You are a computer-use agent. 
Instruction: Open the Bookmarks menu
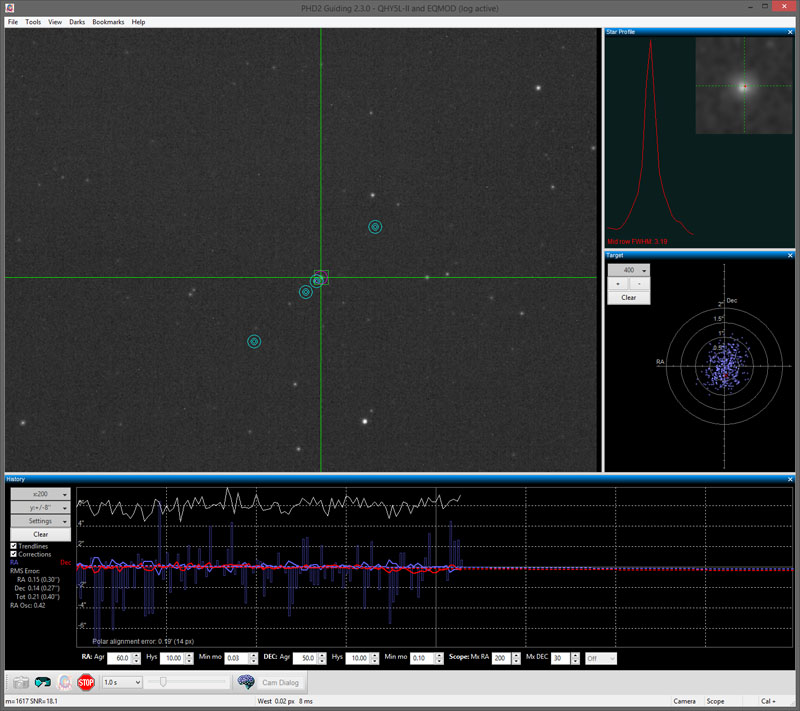(108, 21)
